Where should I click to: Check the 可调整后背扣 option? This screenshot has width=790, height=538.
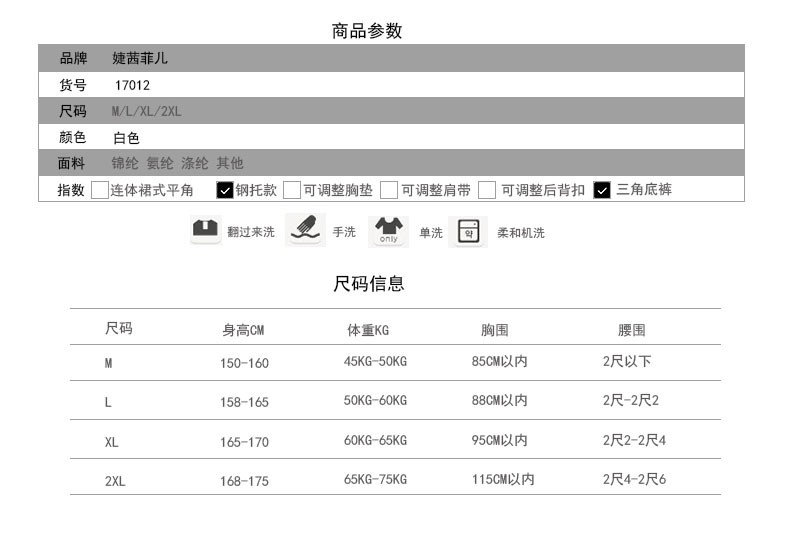click(487, 190)
